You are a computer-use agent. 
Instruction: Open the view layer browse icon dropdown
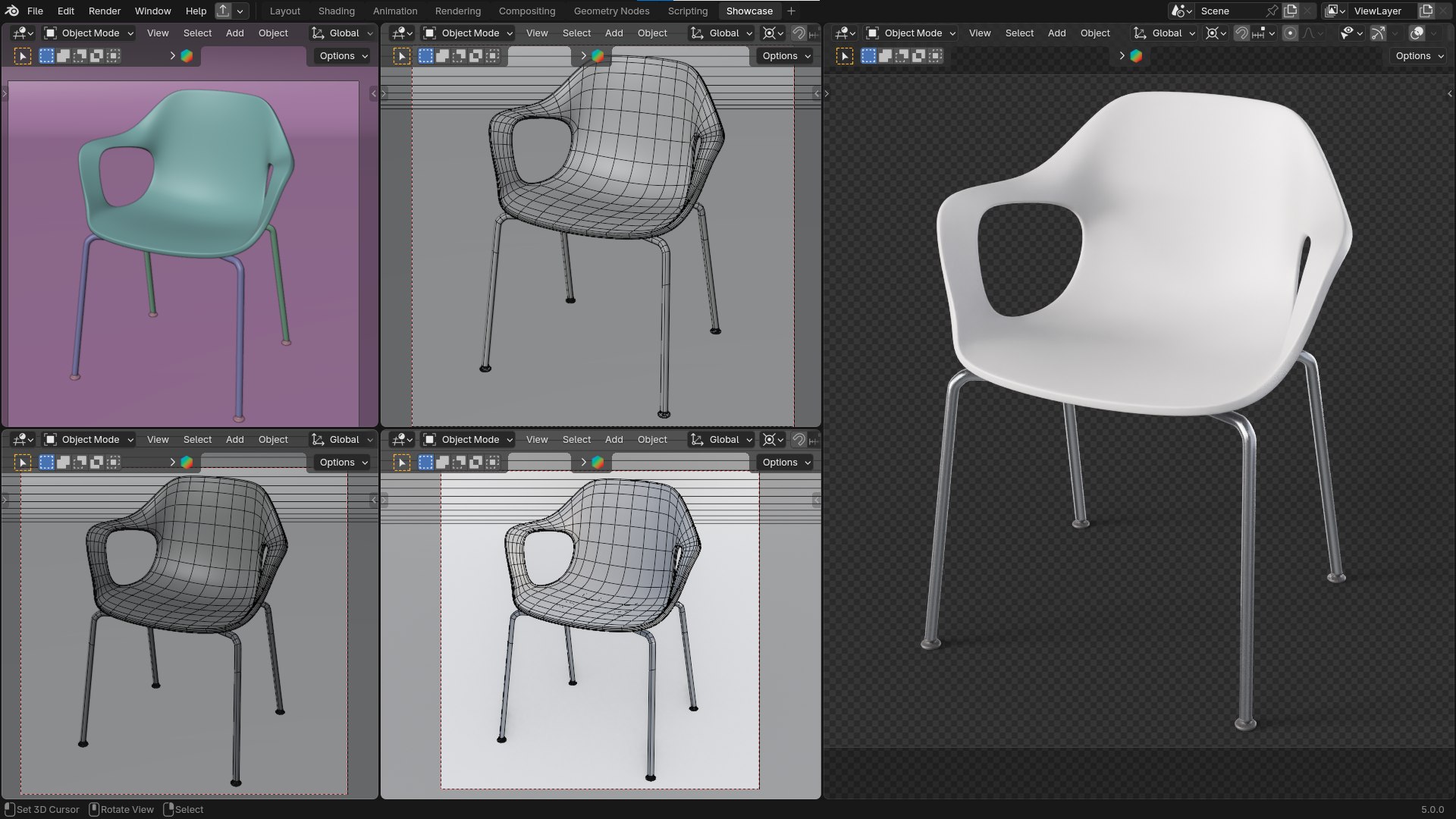click(x=1335, y=11)
